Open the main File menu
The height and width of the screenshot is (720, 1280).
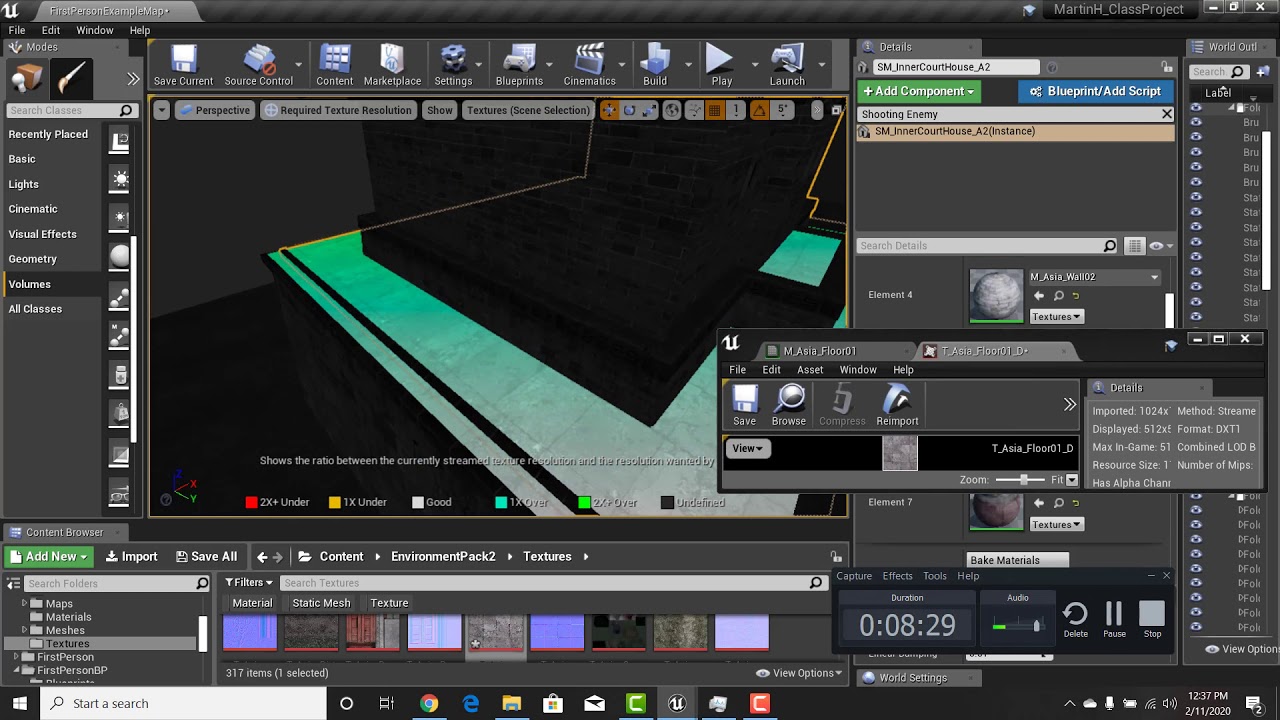[x=17, y=30]
